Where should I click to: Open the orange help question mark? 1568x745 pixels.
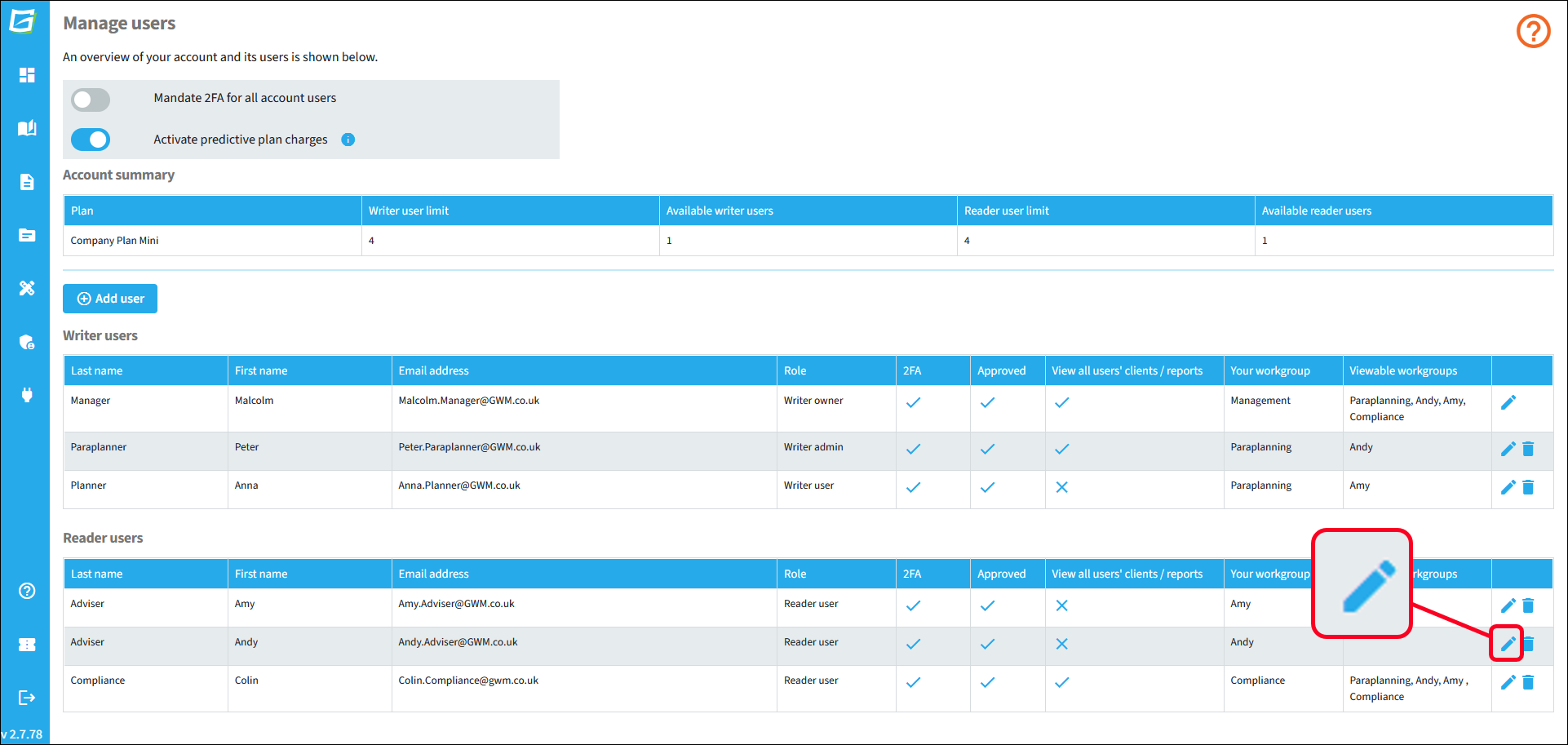click(1533, 32)
